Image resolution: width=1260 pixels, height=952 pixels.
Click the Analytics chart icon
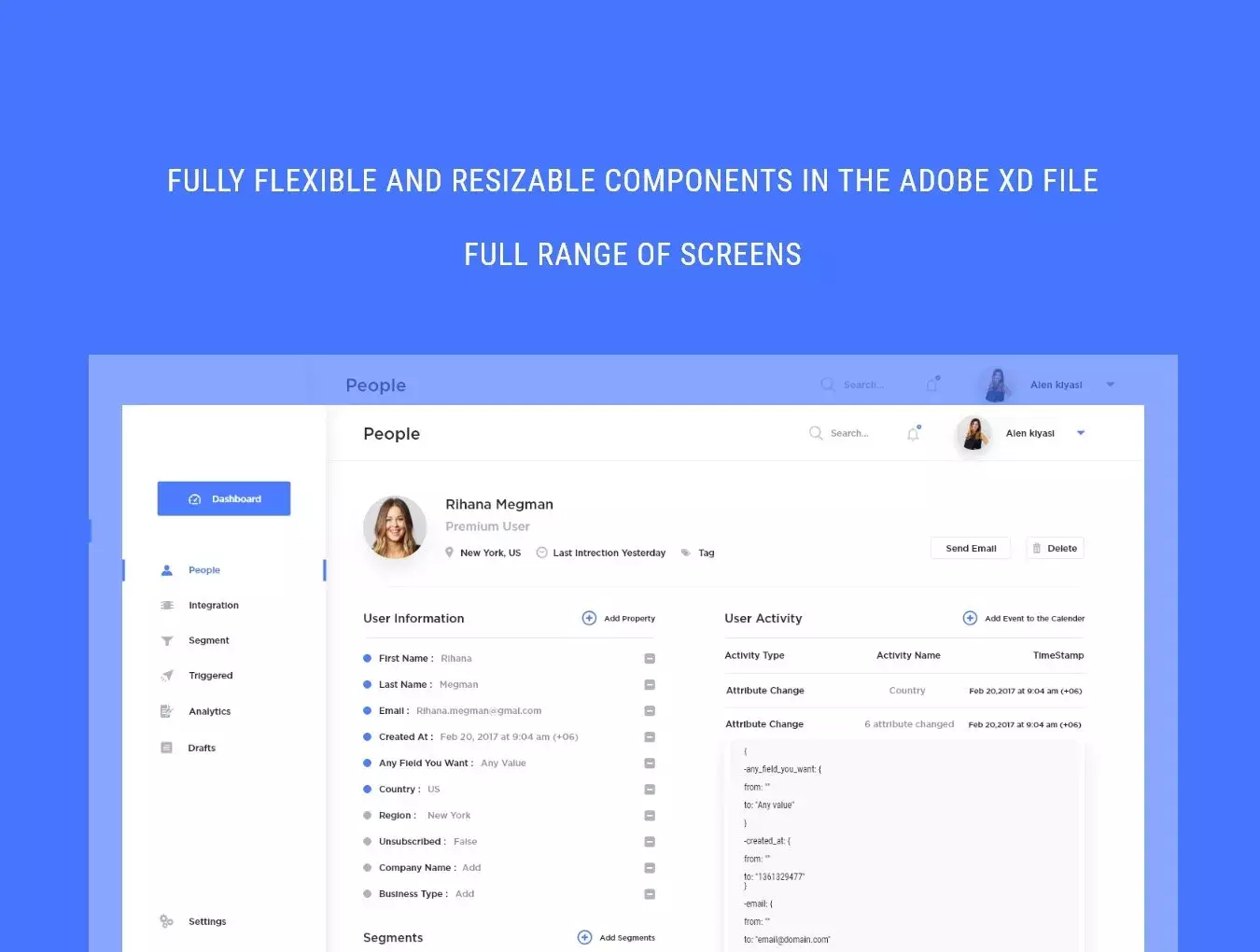(x=167, y=711)
